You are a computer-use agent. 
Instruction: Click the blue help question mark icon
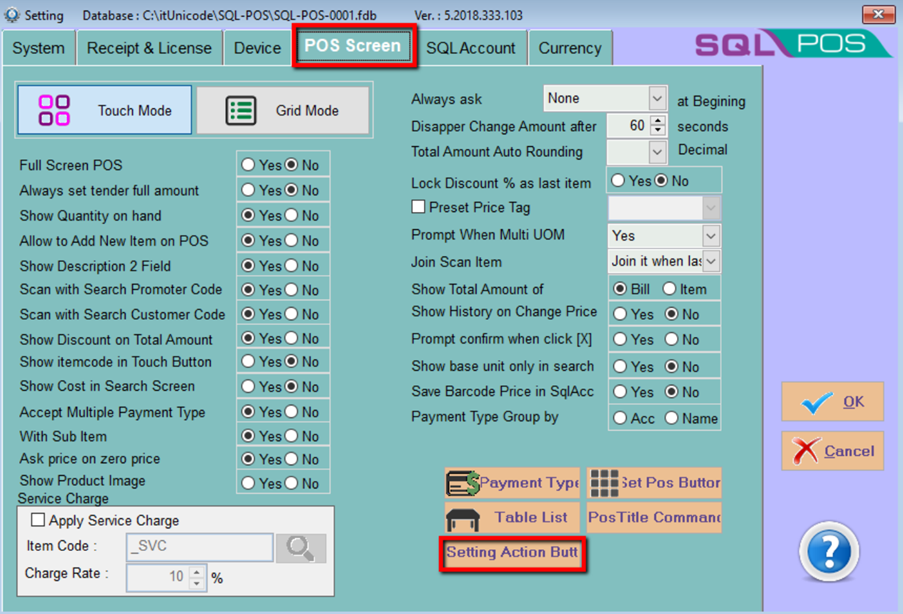click(829, 551)
